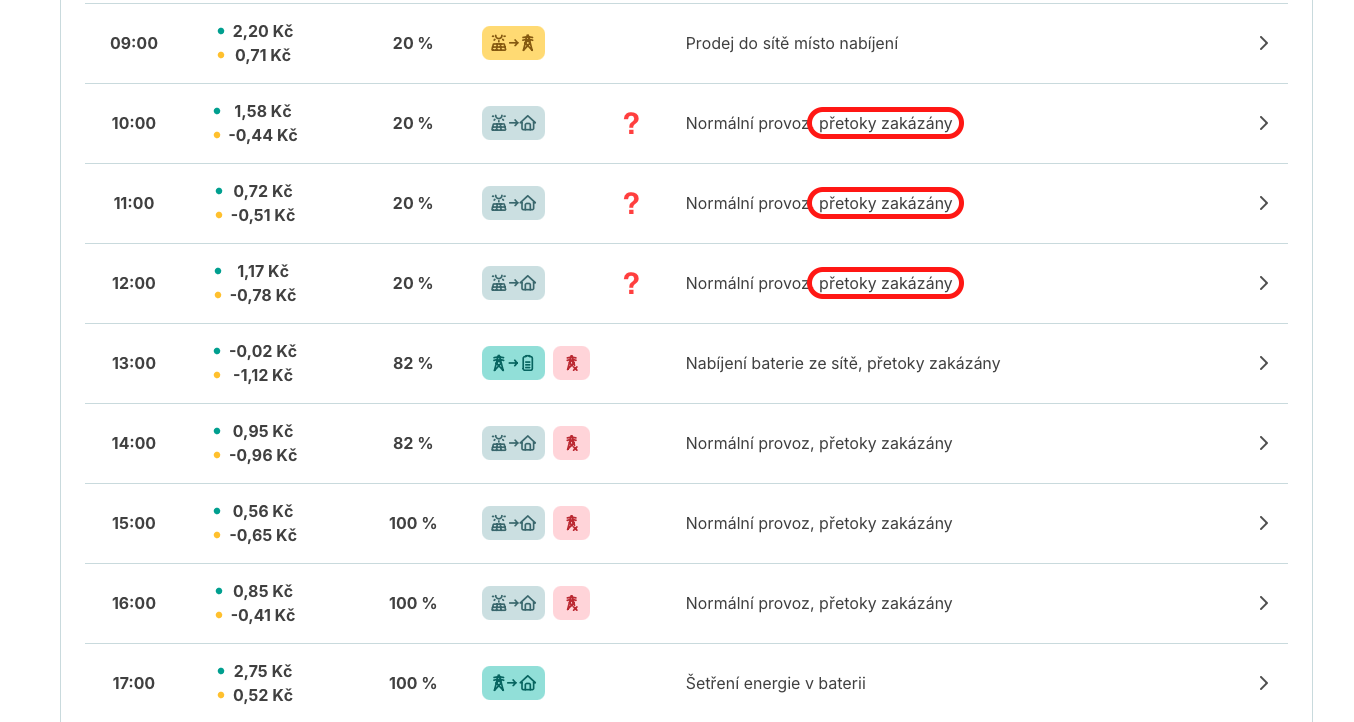Open details via the 14:00 row chevron
Screen dimensions: 1354x722
[x=1263, y=443]
